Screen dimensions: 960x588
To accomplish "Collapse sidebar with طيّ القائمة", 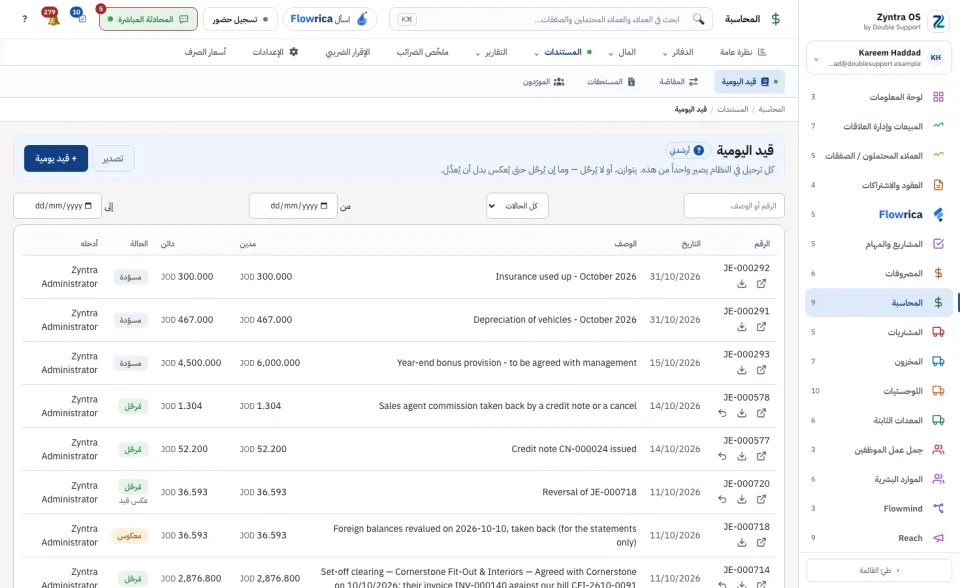I will point(879,570).
